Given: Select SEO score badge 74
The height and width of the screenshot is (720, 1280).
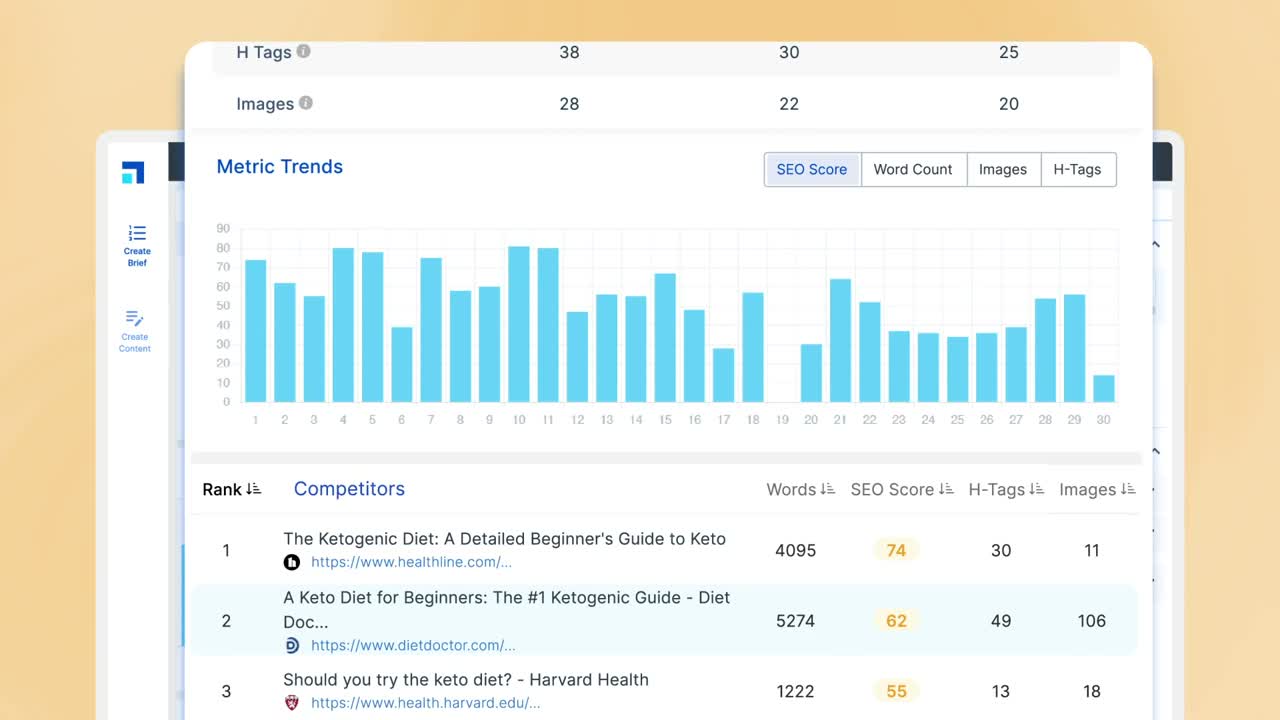Looking at the screenshot, I should click(896, 550).
